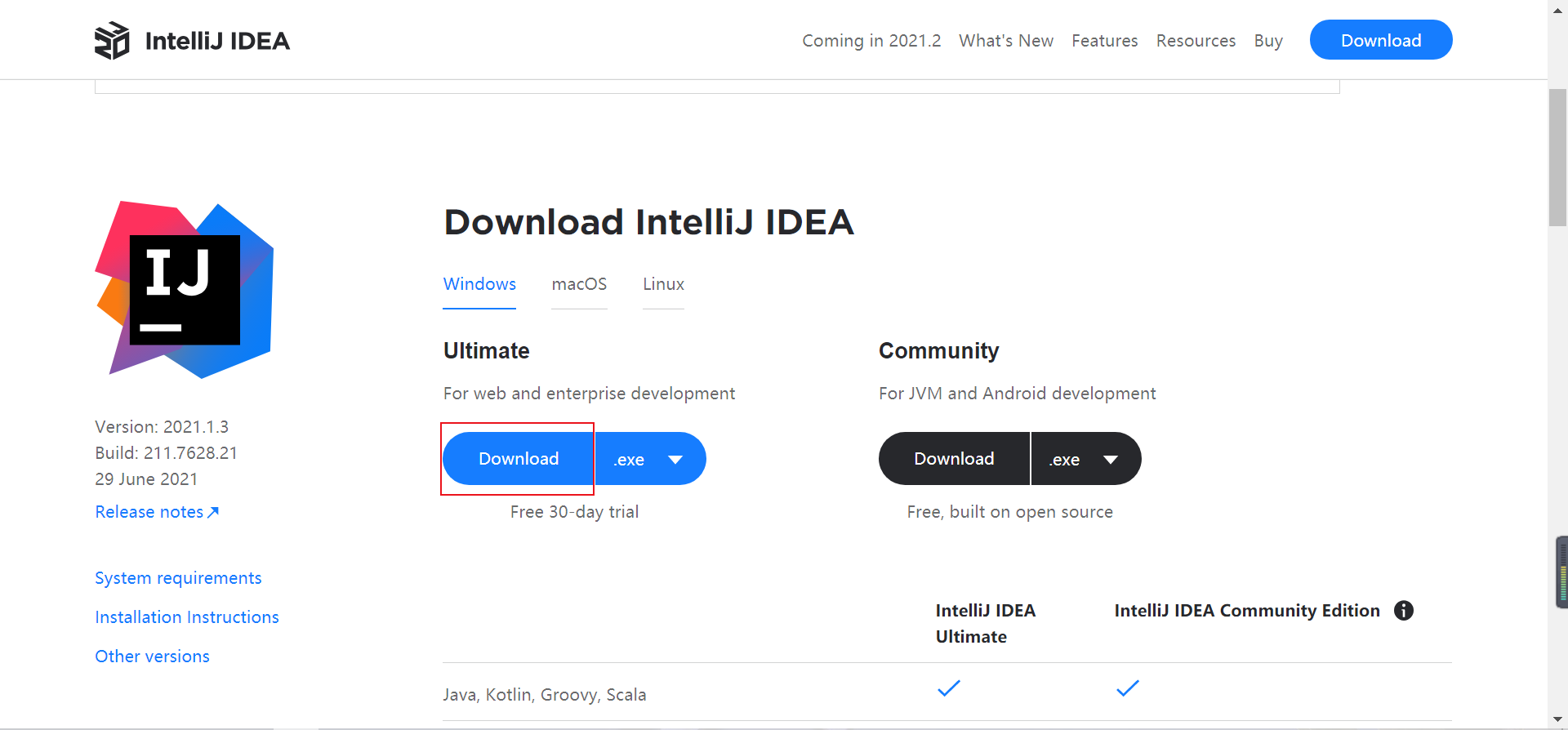Click the 'Community' section heading

click(x=938, y=351)
